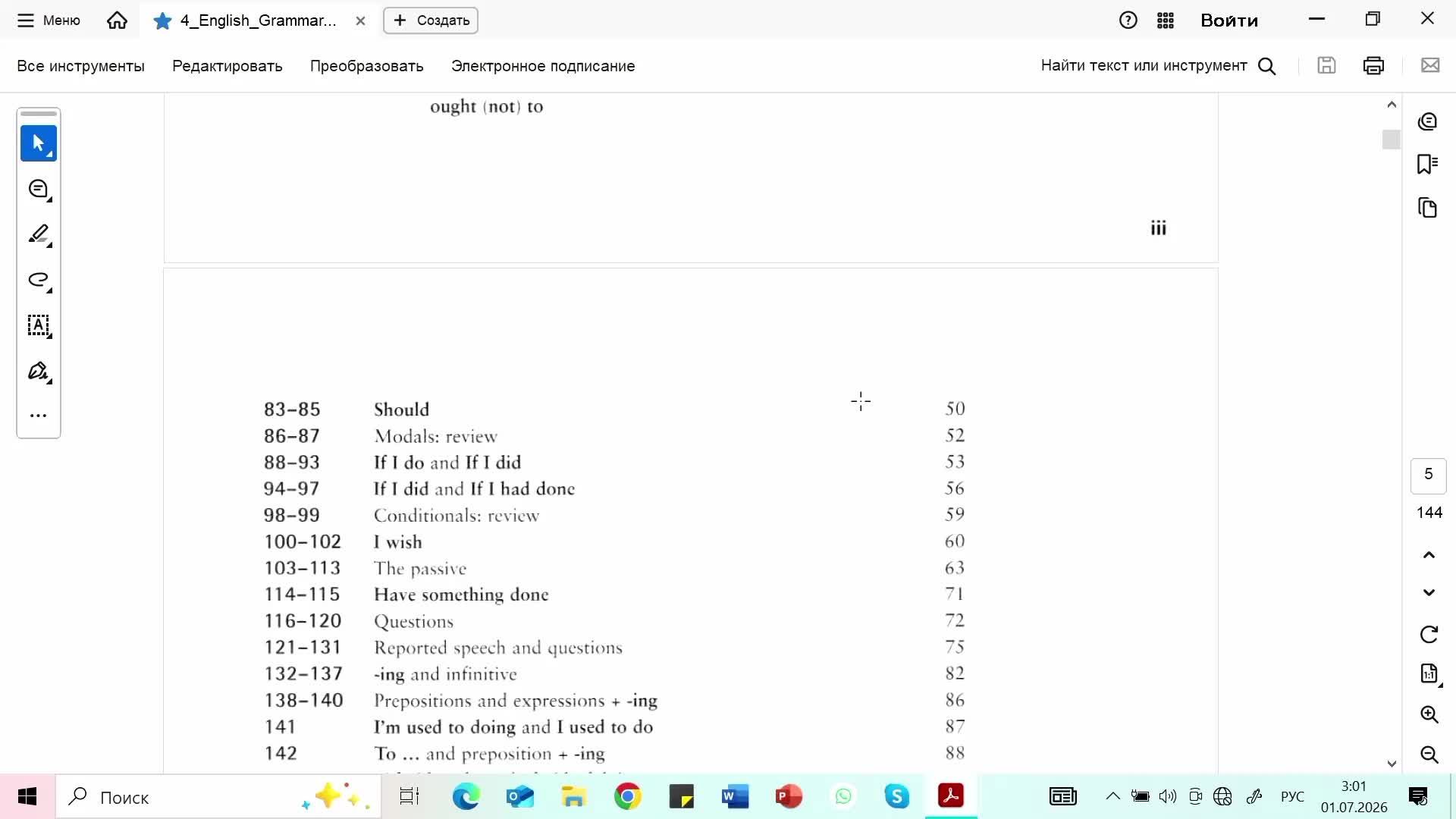The image size is (1456, 819).
Task: Pick the freehand draw loop tool
Action: tap(39, 281)
